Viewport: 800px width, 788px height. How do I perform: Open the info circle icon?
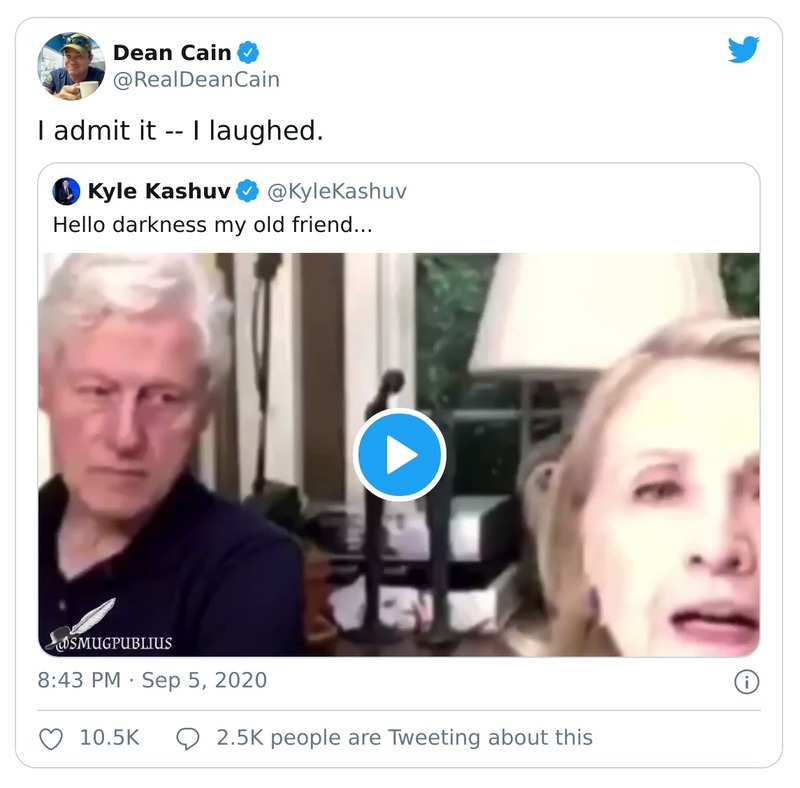pos(746,682)
